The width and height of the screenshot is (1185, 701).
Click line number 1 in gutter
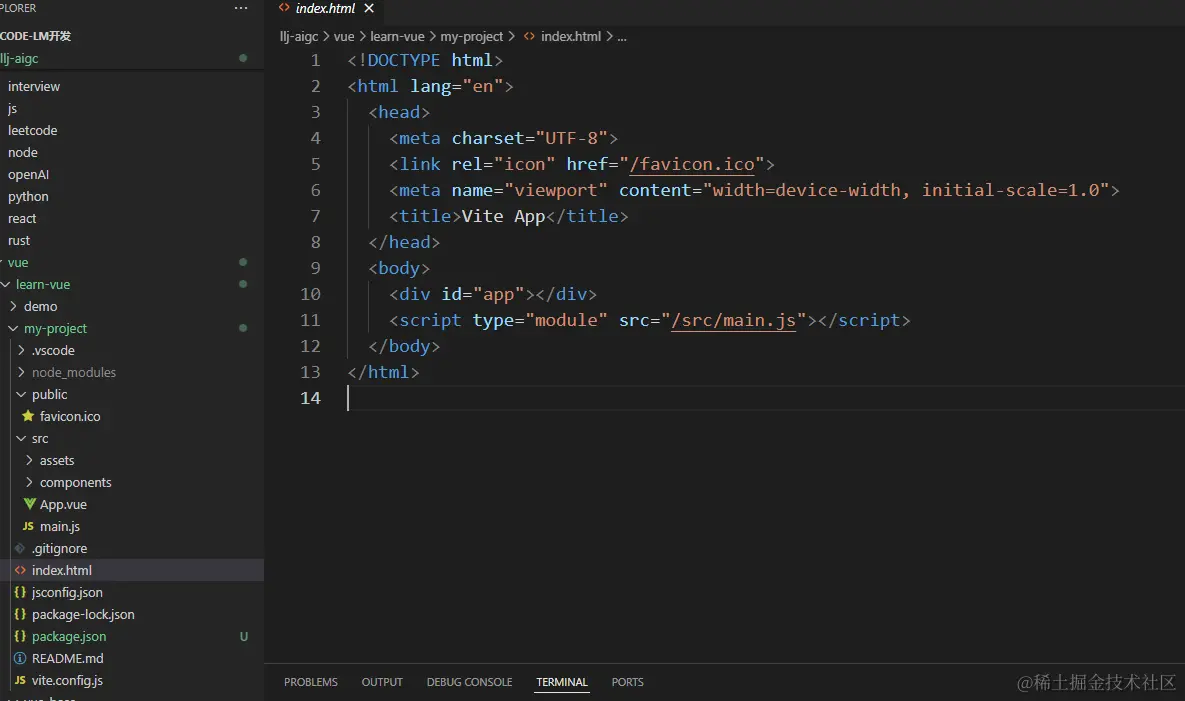tap(315, 60)
